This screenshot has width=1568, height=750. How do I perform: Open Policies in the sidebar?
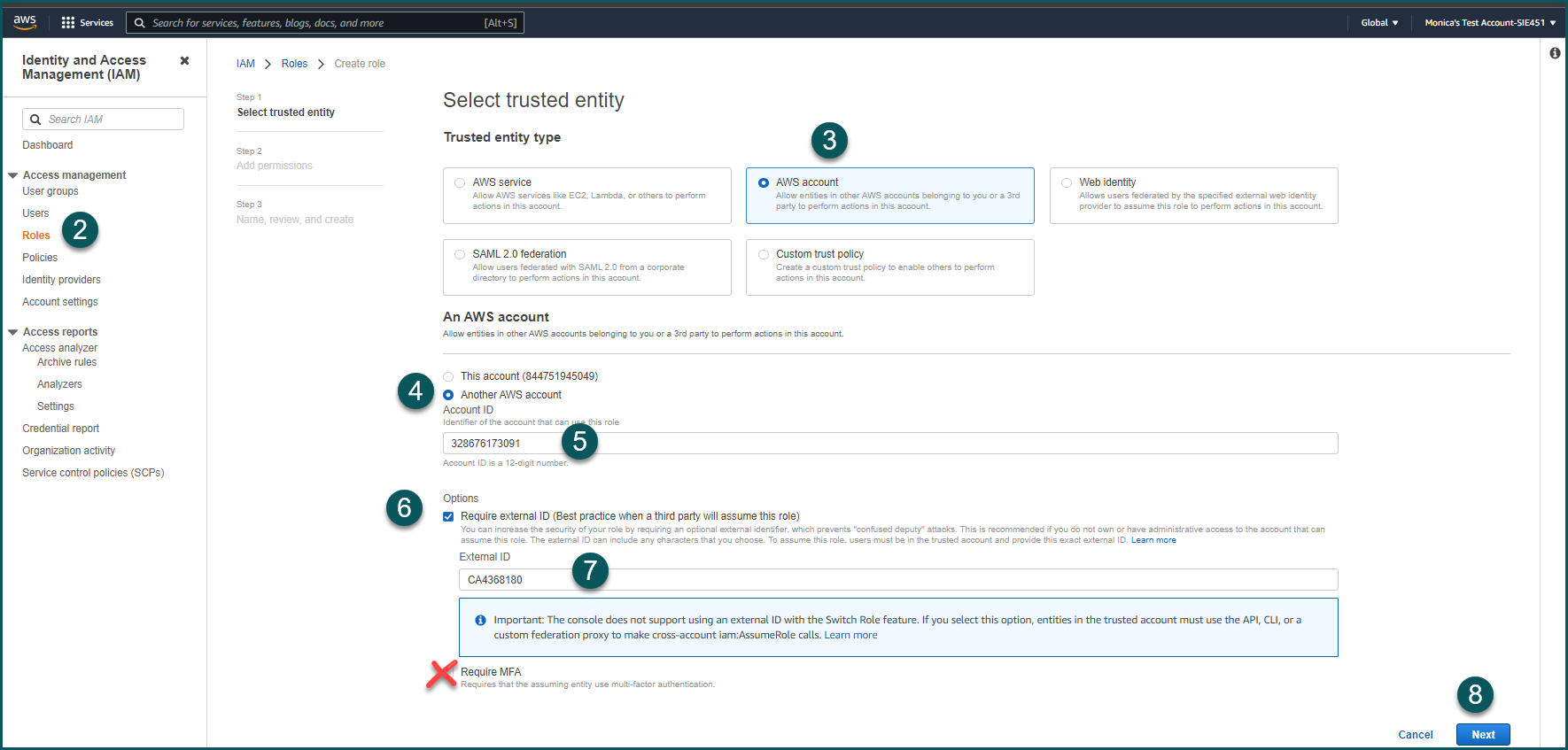[x=40, y=258]
